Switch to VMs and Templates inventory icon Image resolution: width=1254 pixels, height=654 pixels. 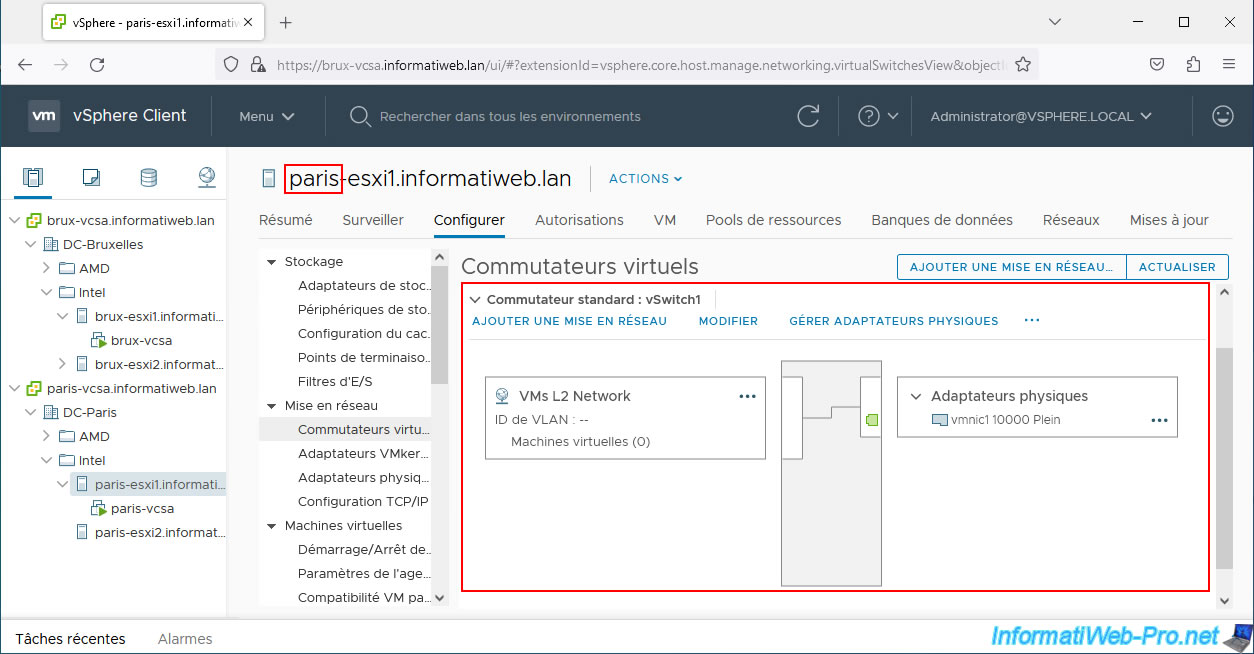tap(91, 178)
